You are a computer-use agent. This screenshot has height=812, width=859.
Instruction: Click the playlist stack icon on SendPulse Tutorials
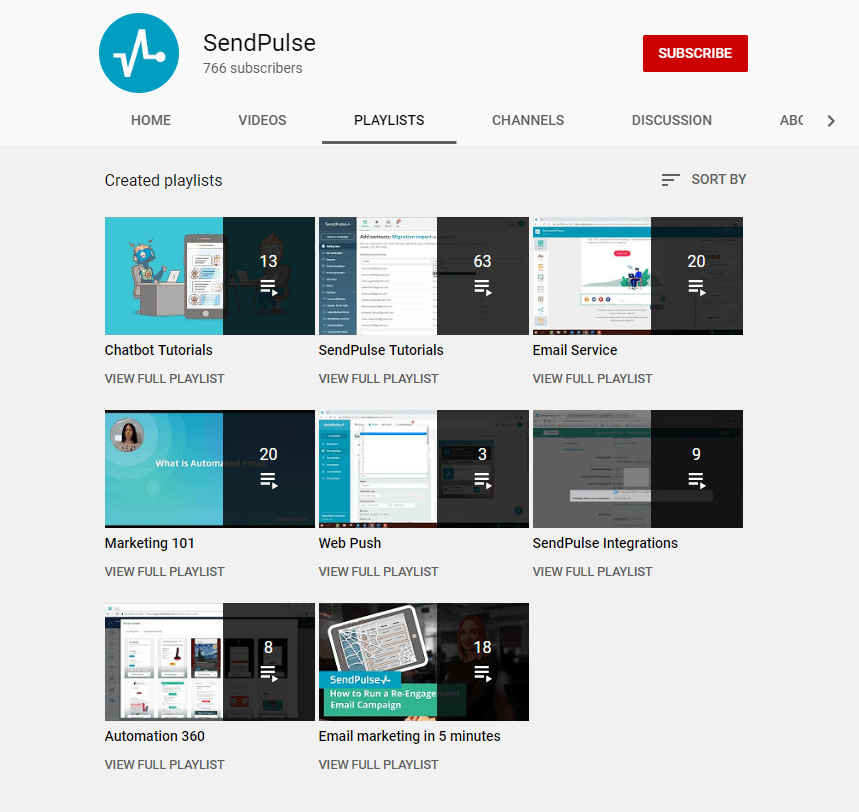(x=482, y=288)
